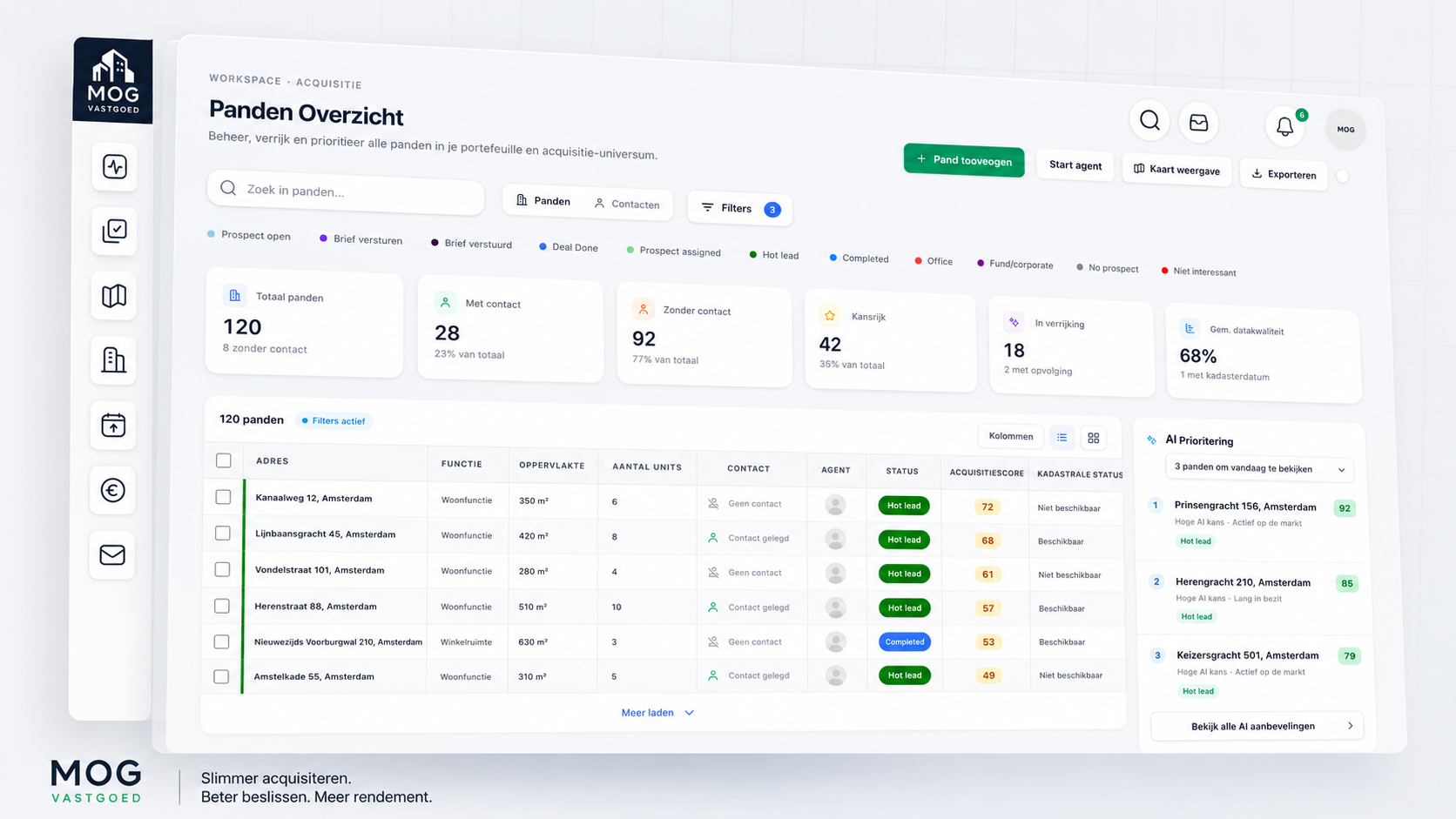Click Bekijk alle AI aanbevelingen

[x=1257, y=726]
